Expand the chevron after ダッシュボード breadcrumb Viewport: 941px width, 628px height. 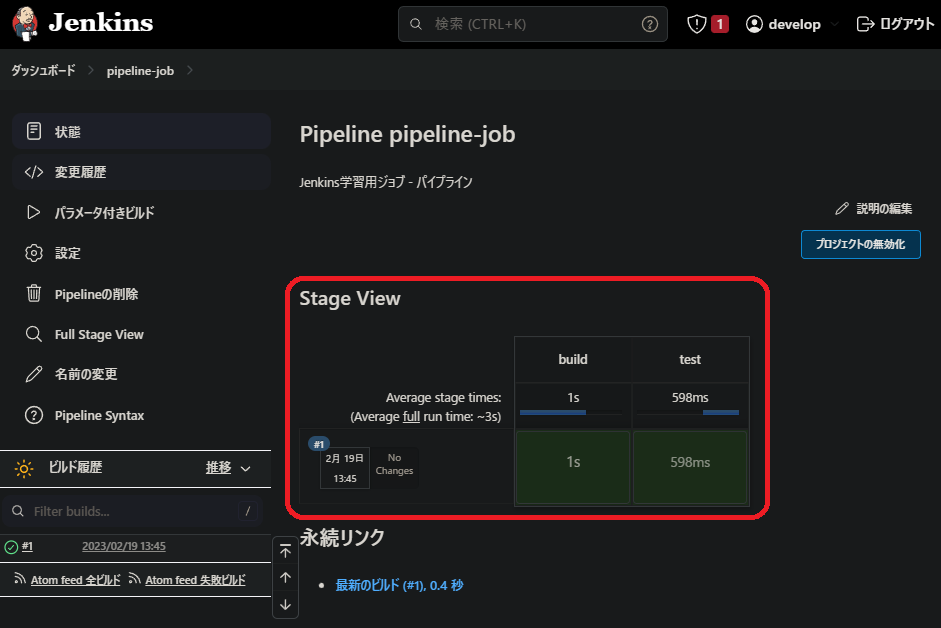pyautogui.click(x=91, y=70)
